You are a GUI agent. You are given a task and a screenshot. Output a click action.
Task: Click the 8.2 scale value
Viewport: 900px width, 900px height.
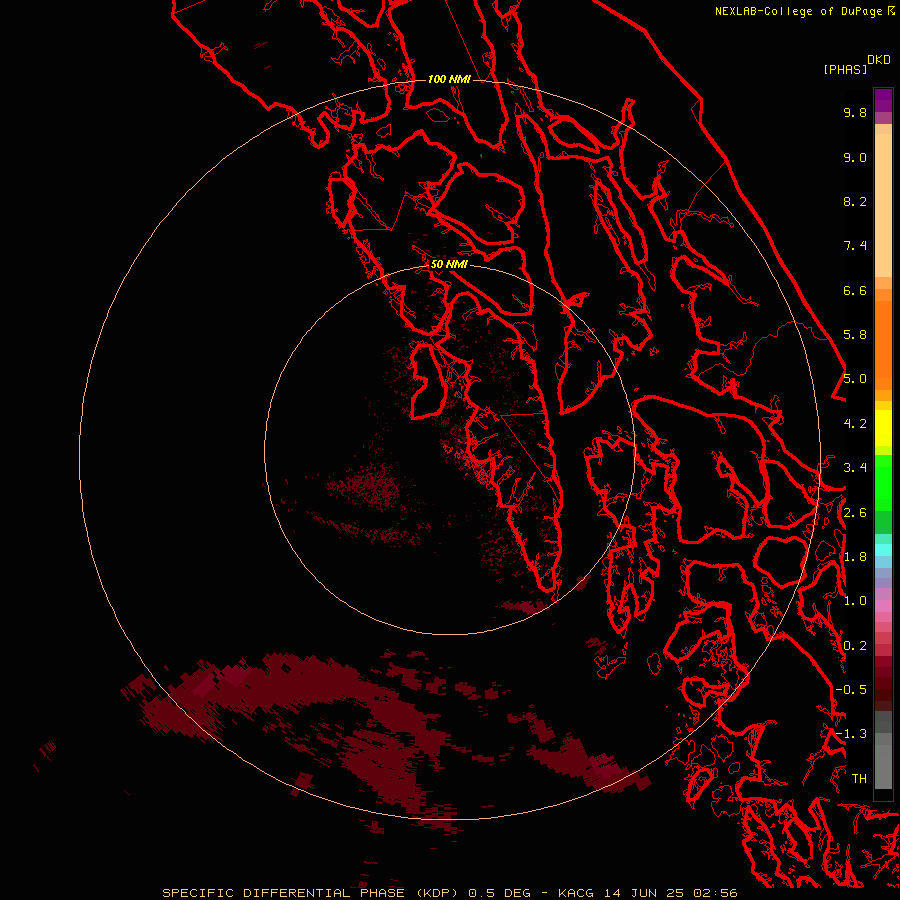855,201
